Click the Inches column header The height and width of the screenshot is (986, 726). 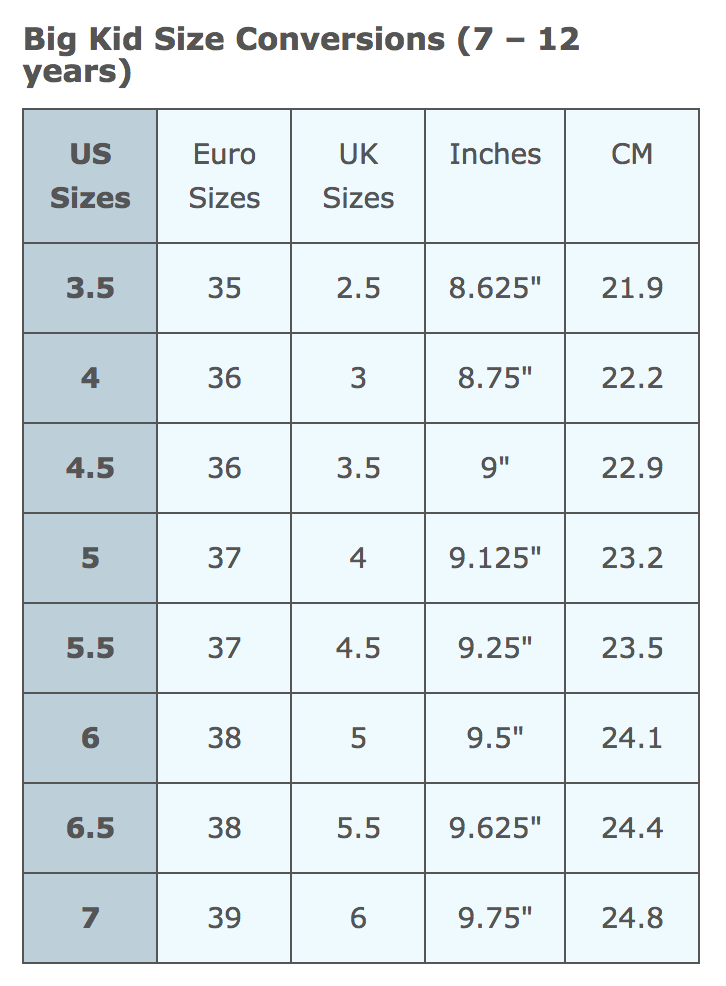pyautogui.click(x=495, y=176)
